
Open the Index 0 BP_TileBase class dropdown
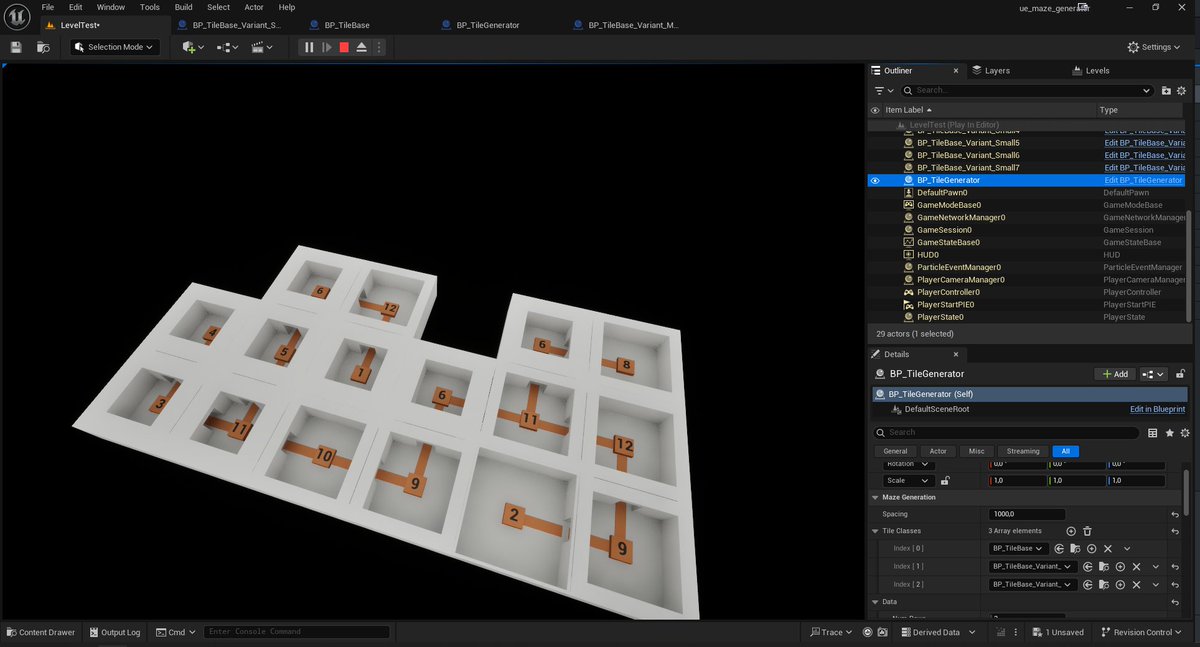point(1018,548)
